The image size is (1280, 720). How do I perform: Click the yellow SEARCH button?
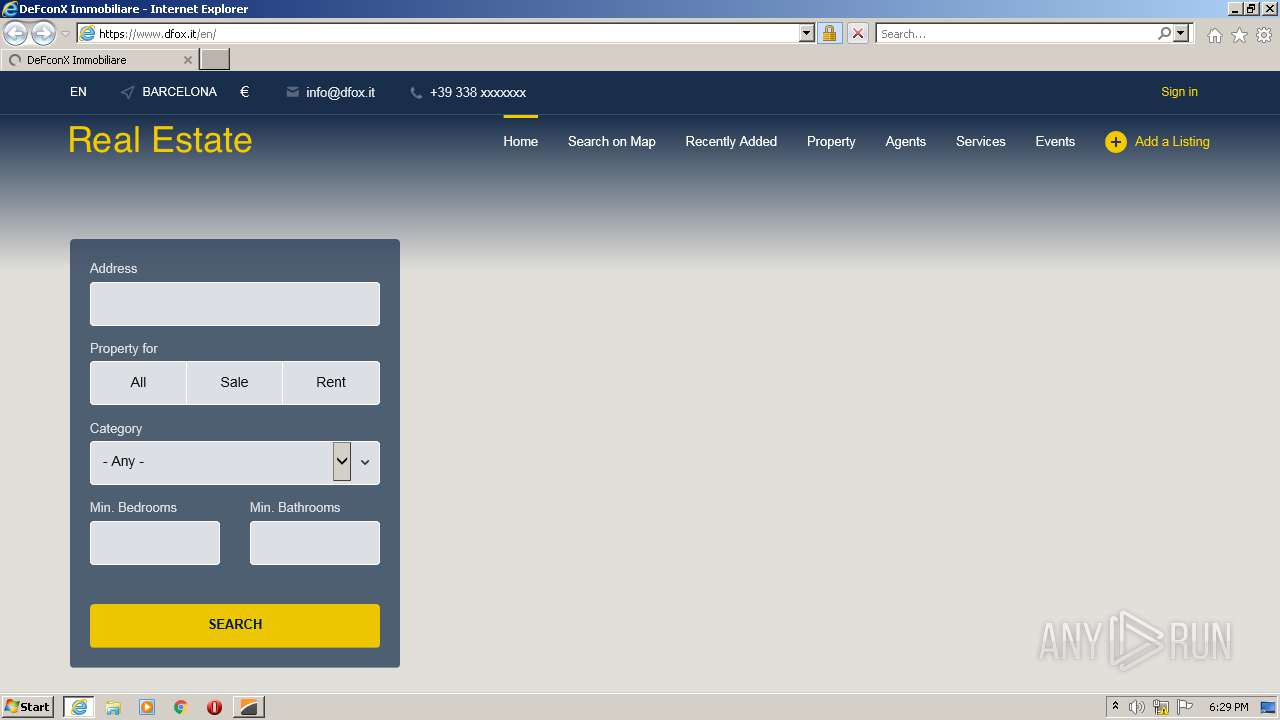(x=235, y=625)
